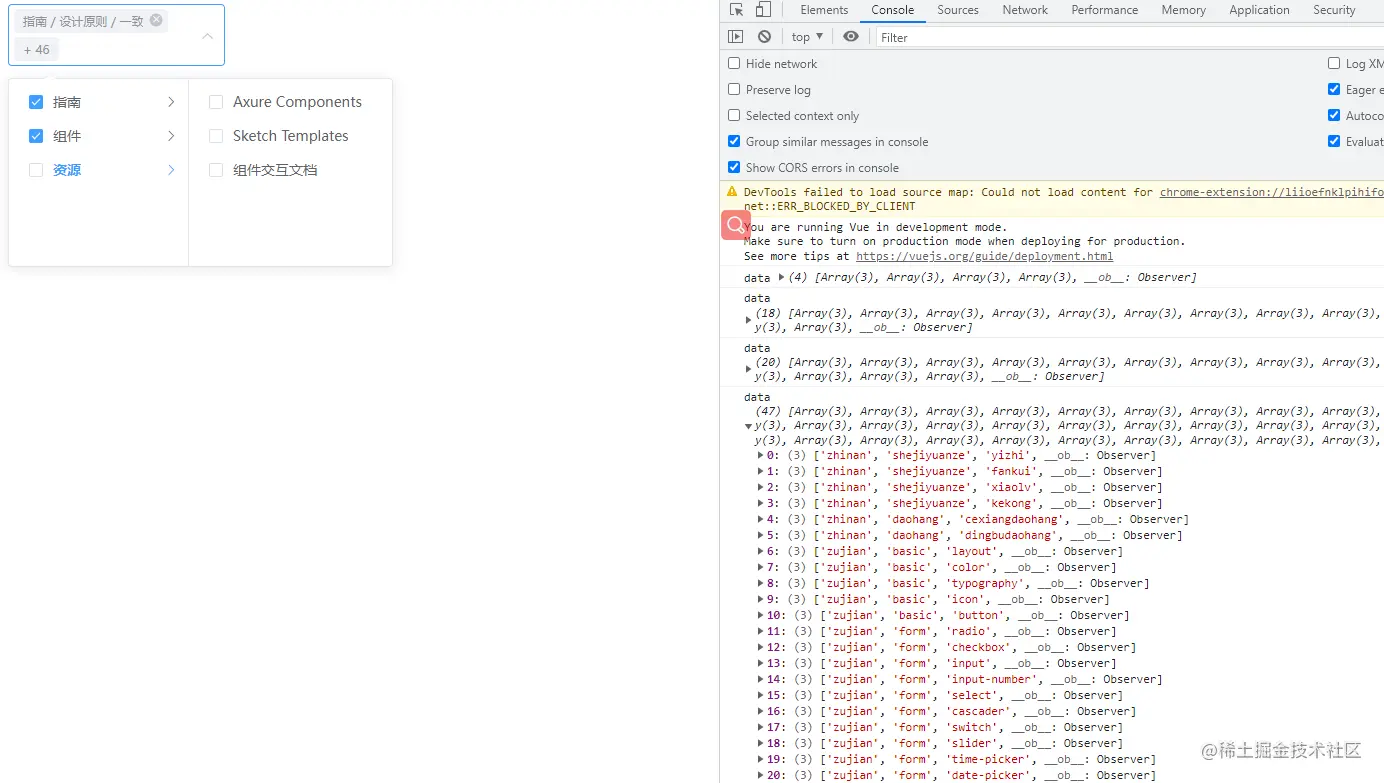1384x783 pixels.
Task: Select the Axure Components label
Action: click(x=297, y=102)
